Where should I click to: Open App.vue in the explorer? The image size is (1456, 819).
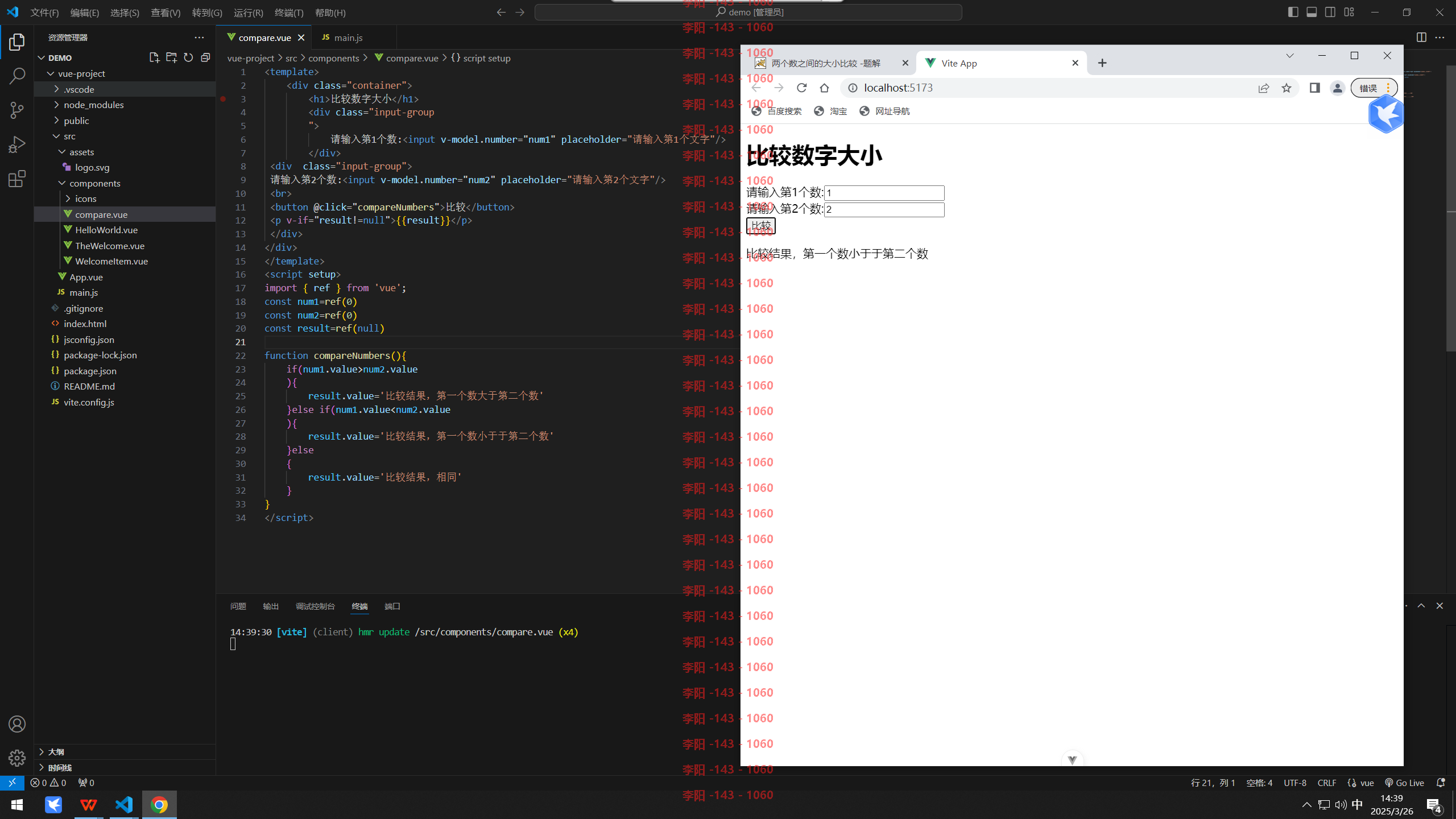coord(125,277)
